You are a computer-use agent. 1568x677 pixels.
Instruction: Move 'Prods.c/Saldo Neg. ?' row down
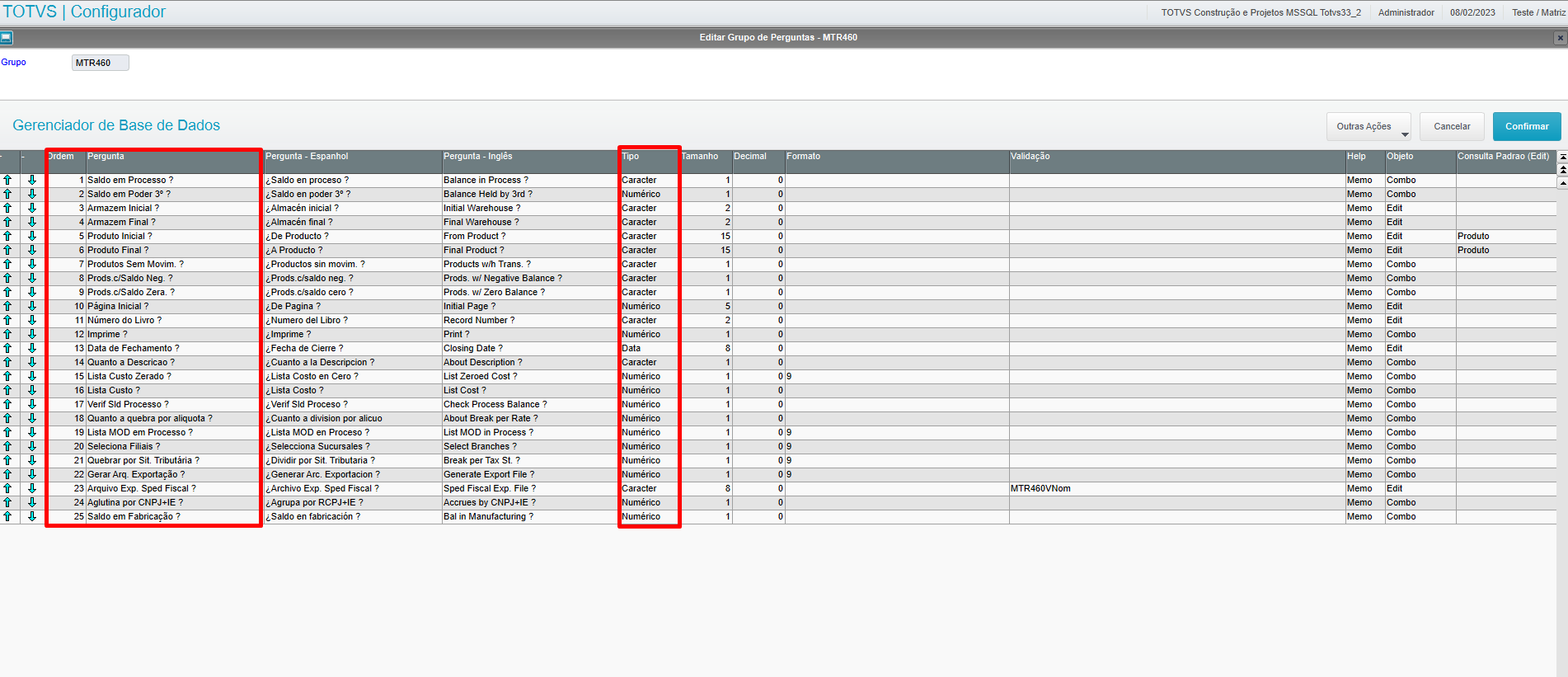coord(32,278)
